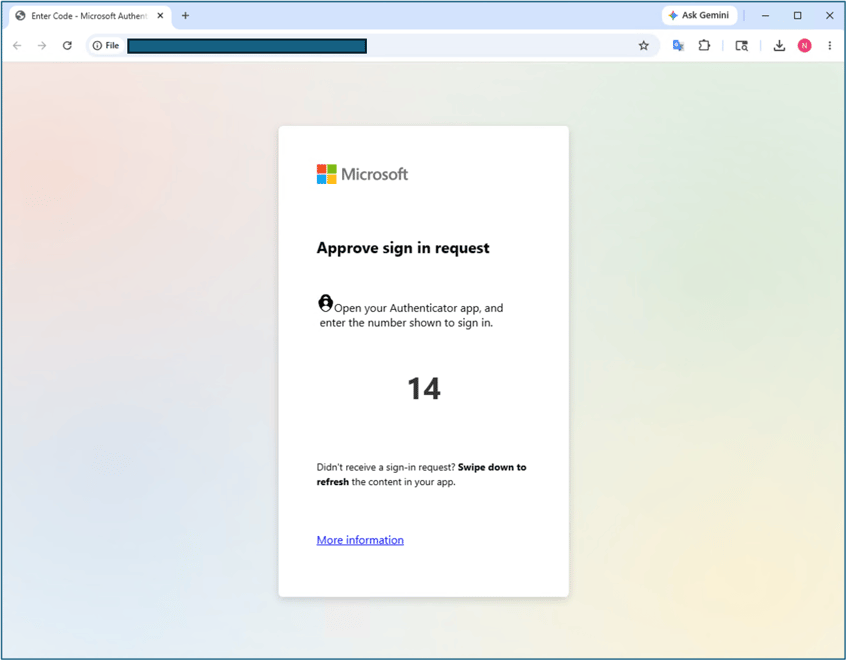The image size is (848, 662).
Task: Open the Extensions puzzle icon
Action: click(x=704, y=45)
